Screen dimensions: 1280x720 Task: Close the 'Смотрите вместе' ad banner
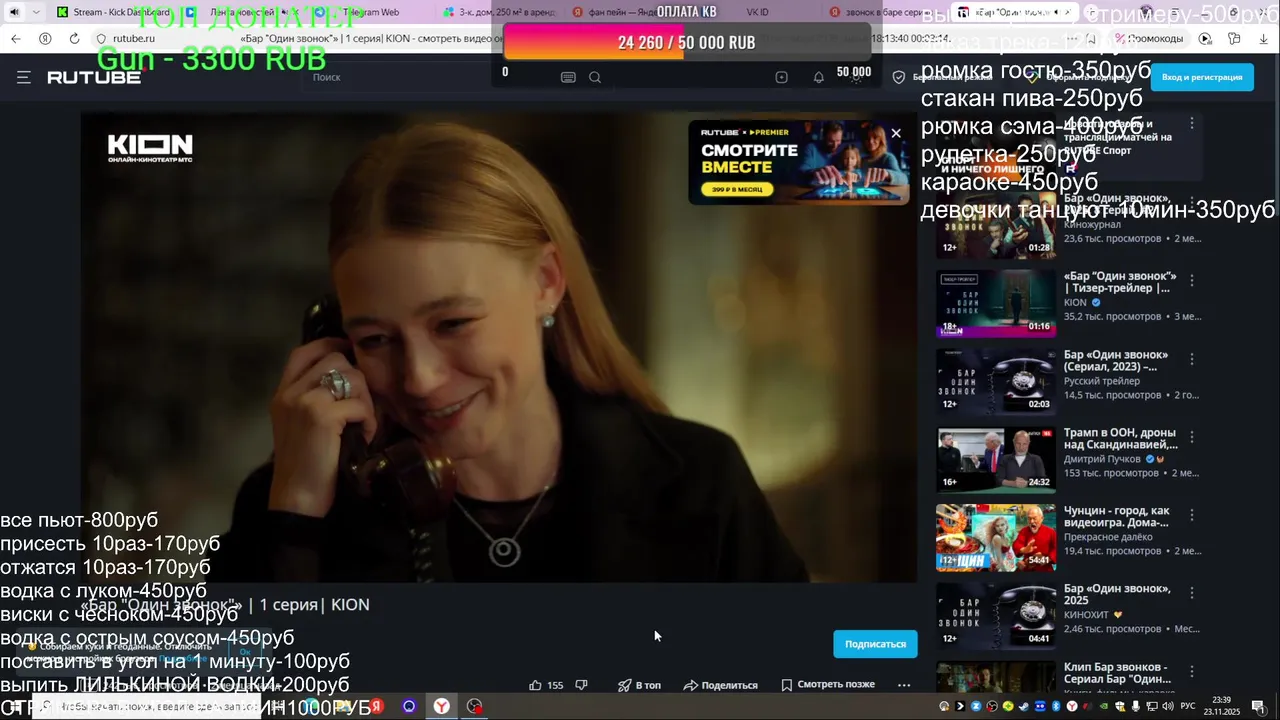pyautogui.click(x=896, y=133)
